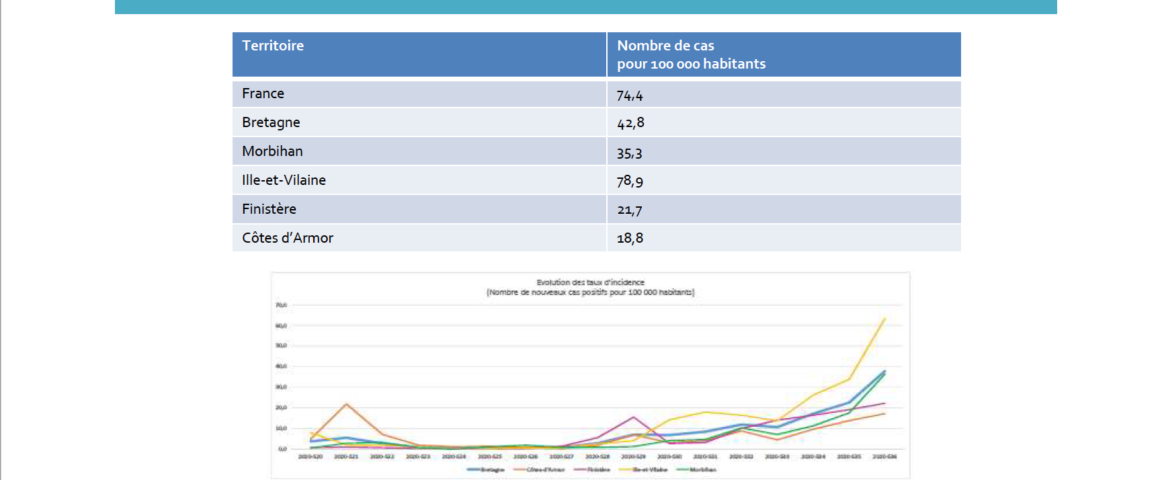Screen dimensions: 1160x480
Task: Click the Territoire column header
Action: point(272,45)
